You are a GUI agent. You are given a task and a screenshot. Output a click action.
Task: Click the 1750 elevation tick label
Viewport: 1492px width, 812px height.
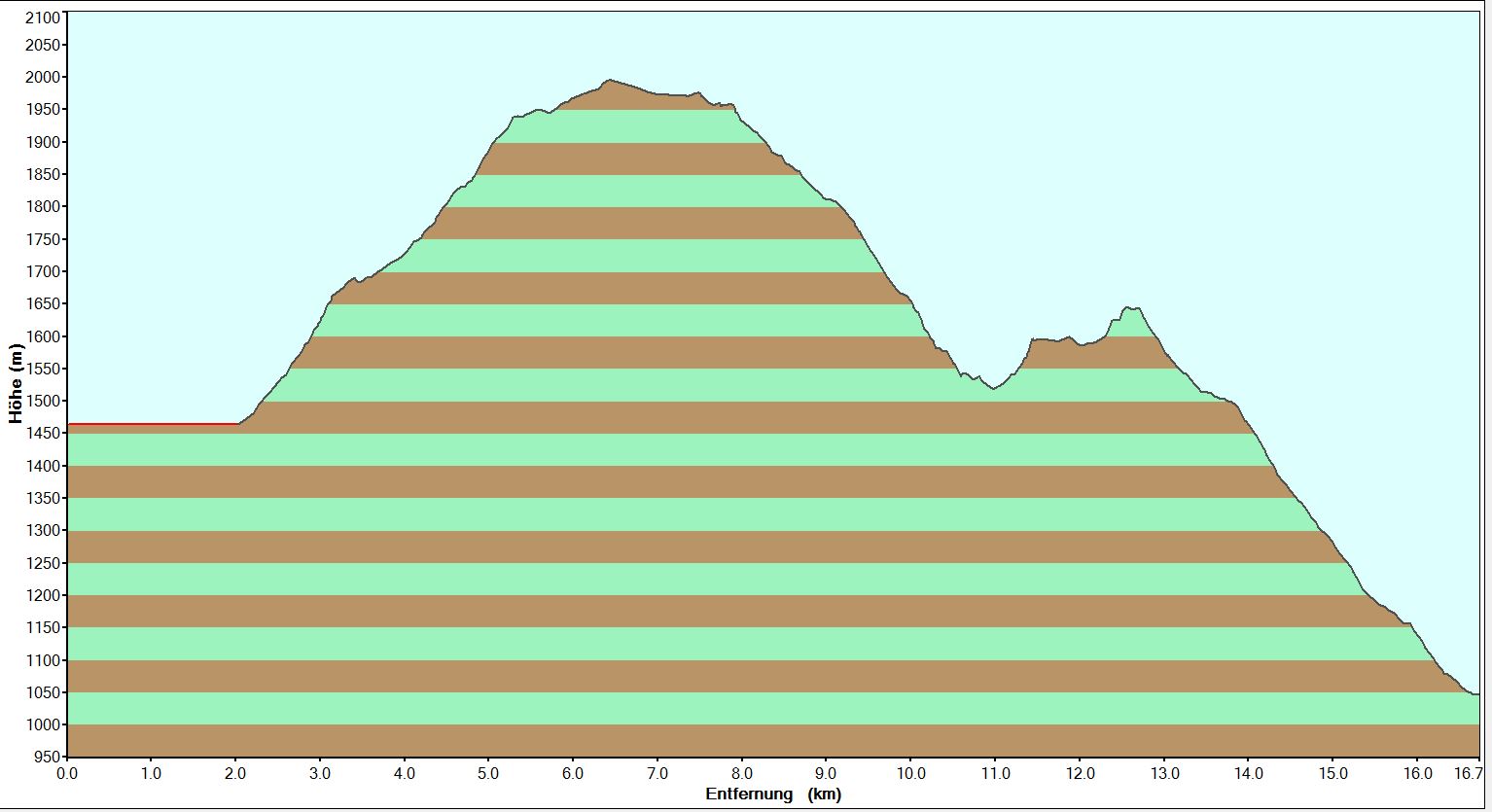(43, 239)
